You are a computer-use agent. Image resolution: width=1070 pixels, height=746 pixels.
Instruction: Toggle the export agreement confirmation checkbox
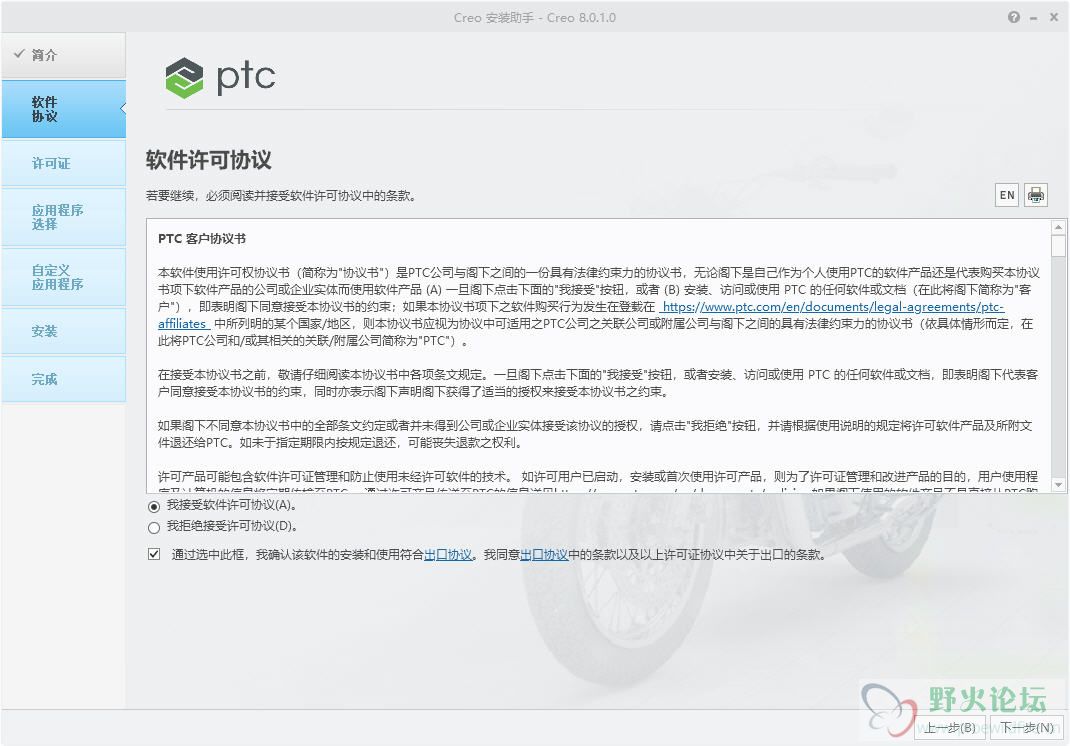(154, 554)
